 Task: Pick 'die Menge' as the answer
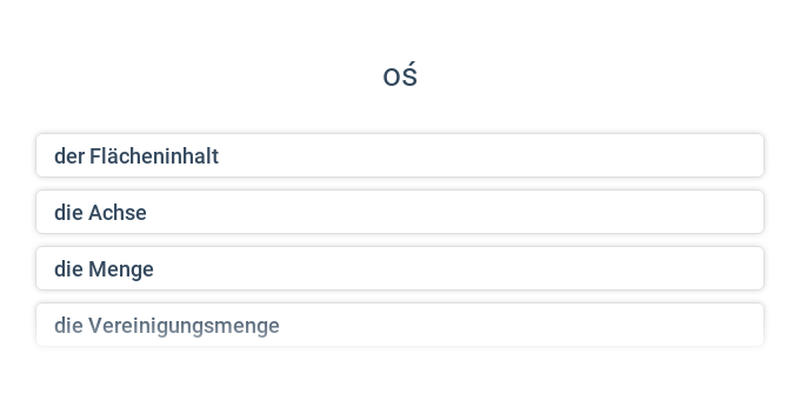400,269
